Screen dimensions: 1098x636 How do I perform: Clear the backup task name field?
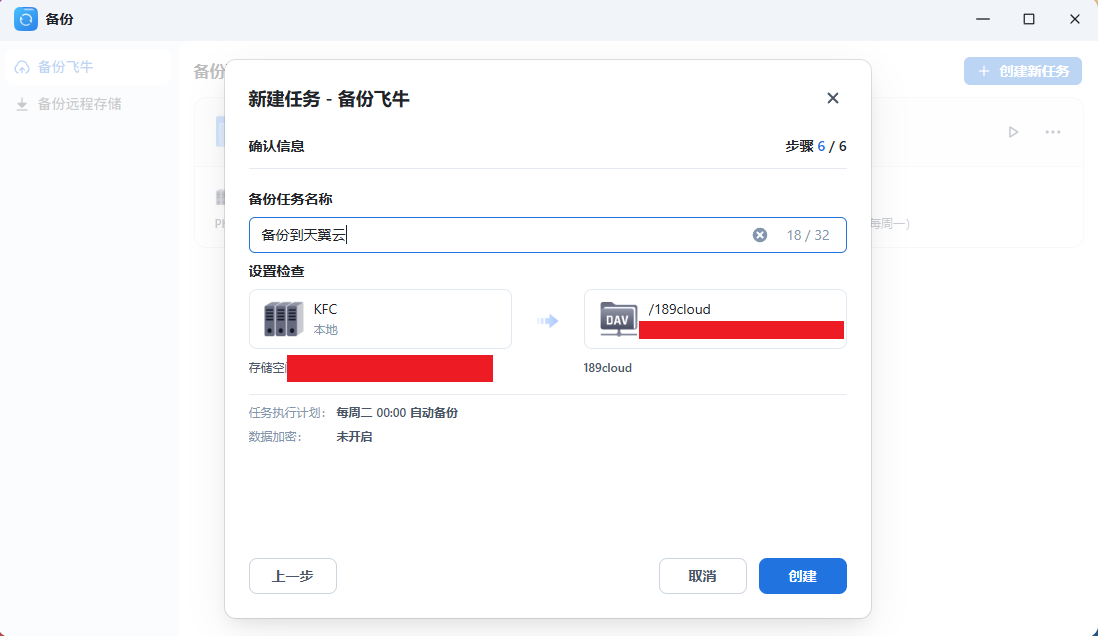tap(759, 235)
